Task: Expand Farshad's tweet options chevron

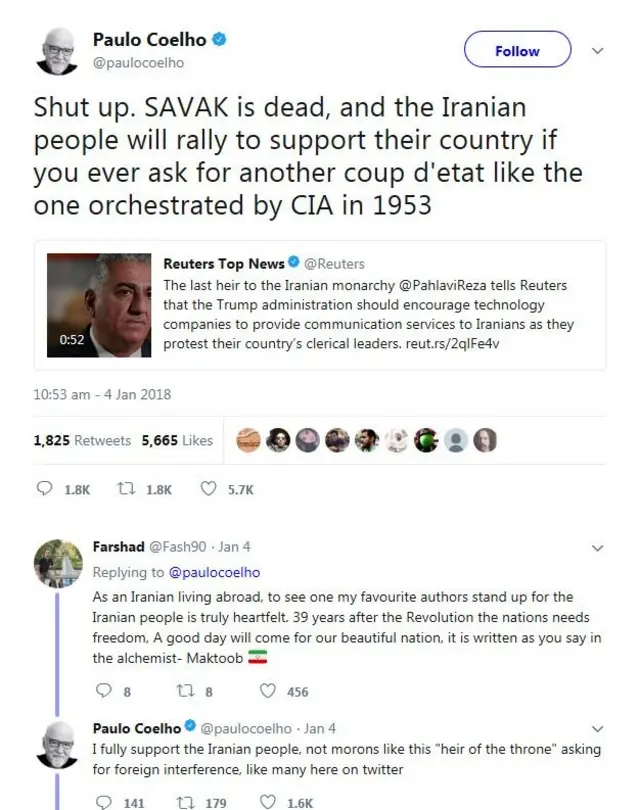Action: 598,548
